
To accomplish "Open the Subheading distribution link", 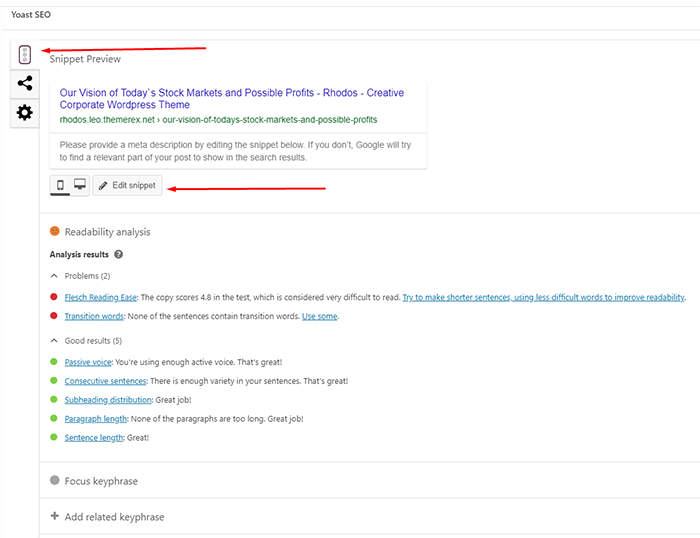I will coord(108,400).
